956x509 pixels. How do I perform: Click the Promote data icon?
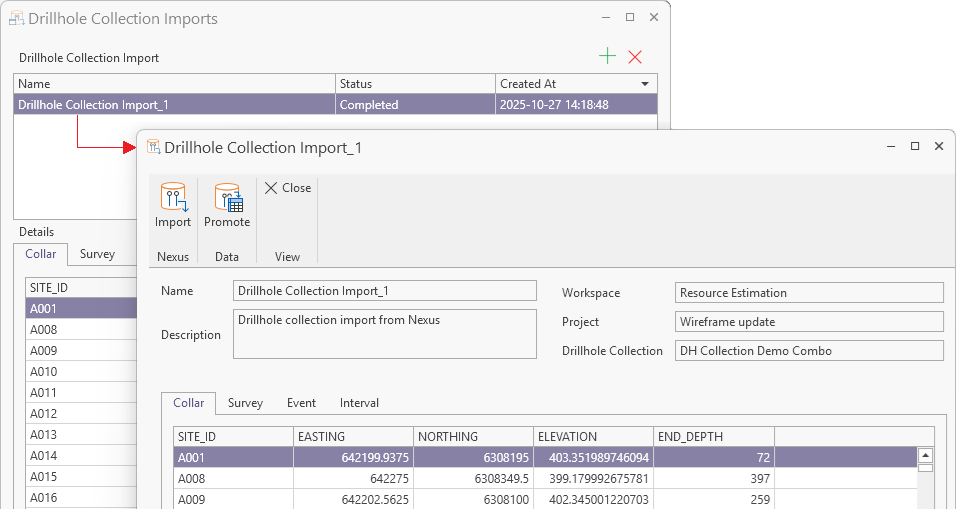[x=227, y=198]
